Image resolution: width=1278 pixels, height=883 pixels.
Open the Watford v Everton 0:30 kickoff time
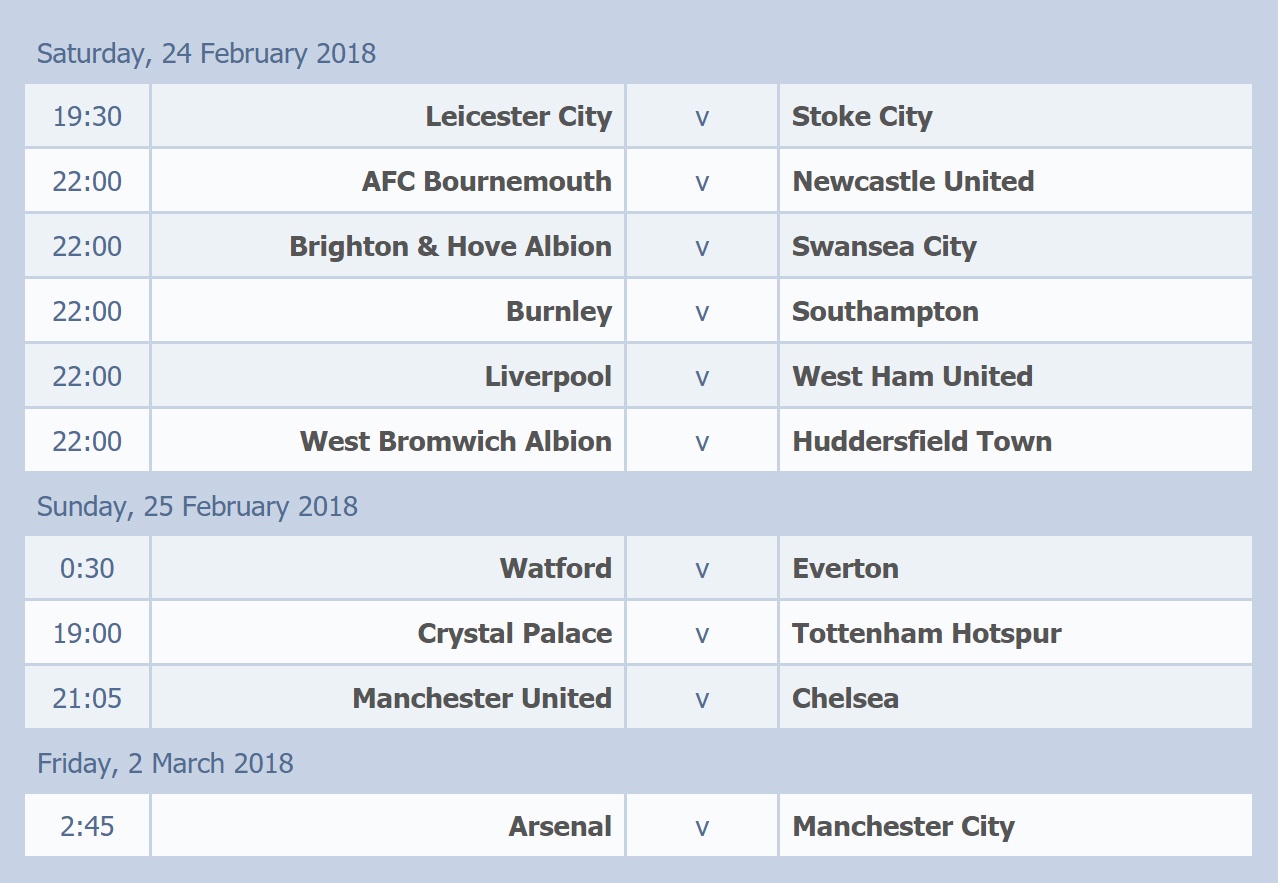coord(87,568)
